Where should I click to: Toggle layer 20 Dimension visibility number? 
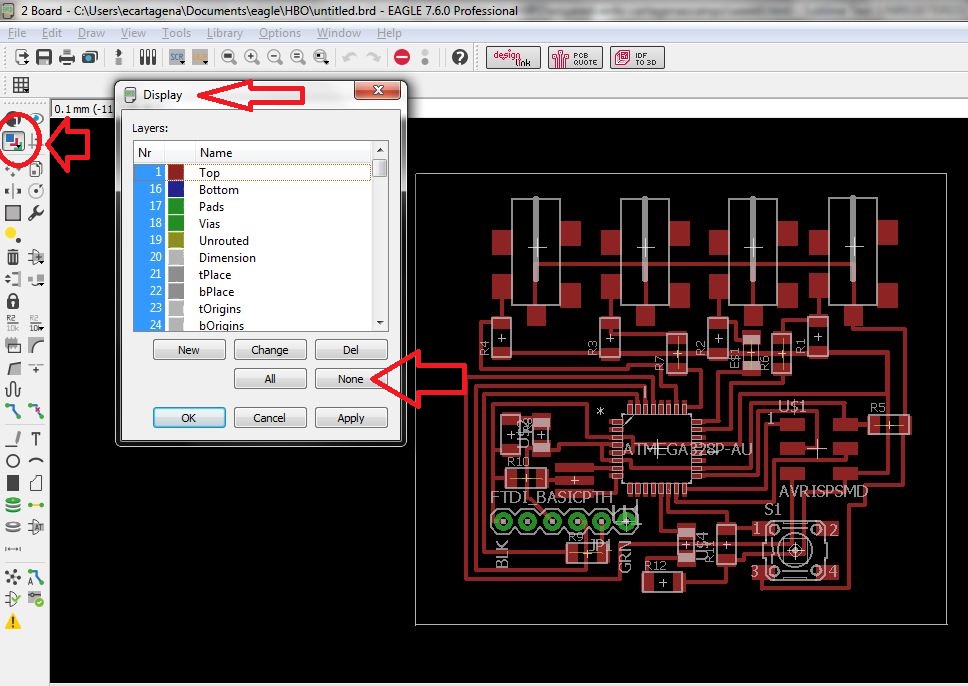point(149,257)
